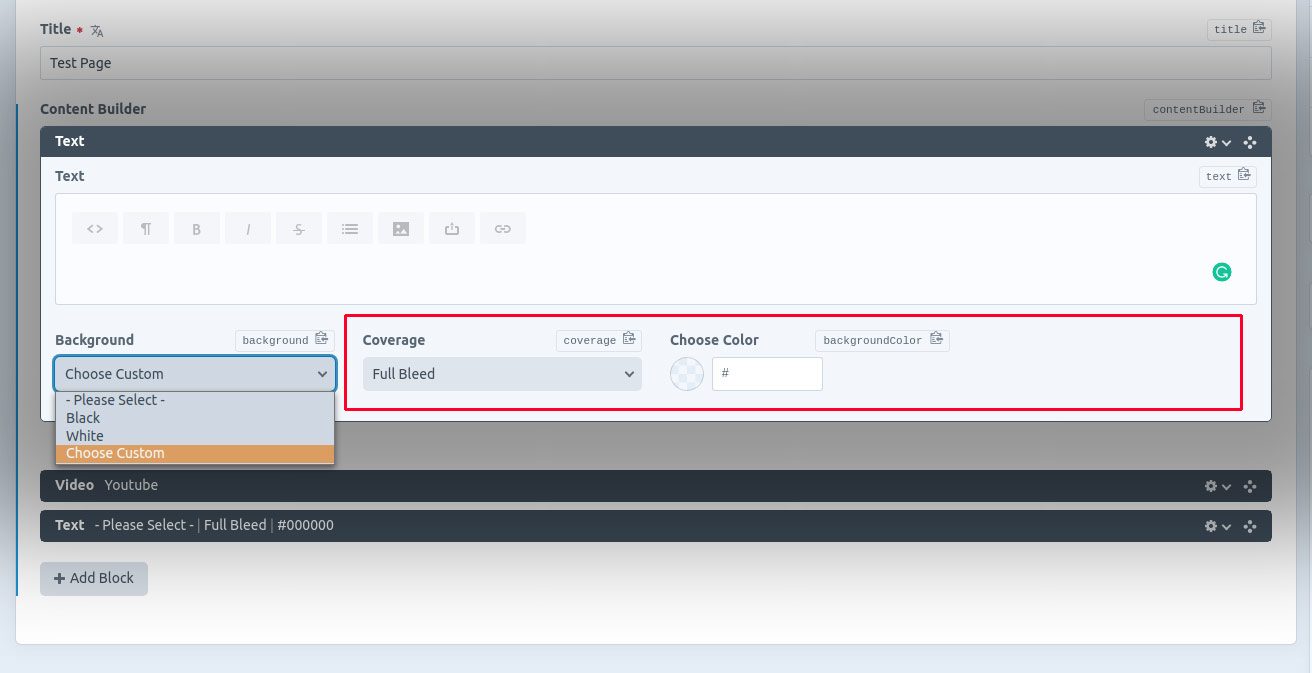Open the Grammarly icon in the text field

[x=1221, y=271]
